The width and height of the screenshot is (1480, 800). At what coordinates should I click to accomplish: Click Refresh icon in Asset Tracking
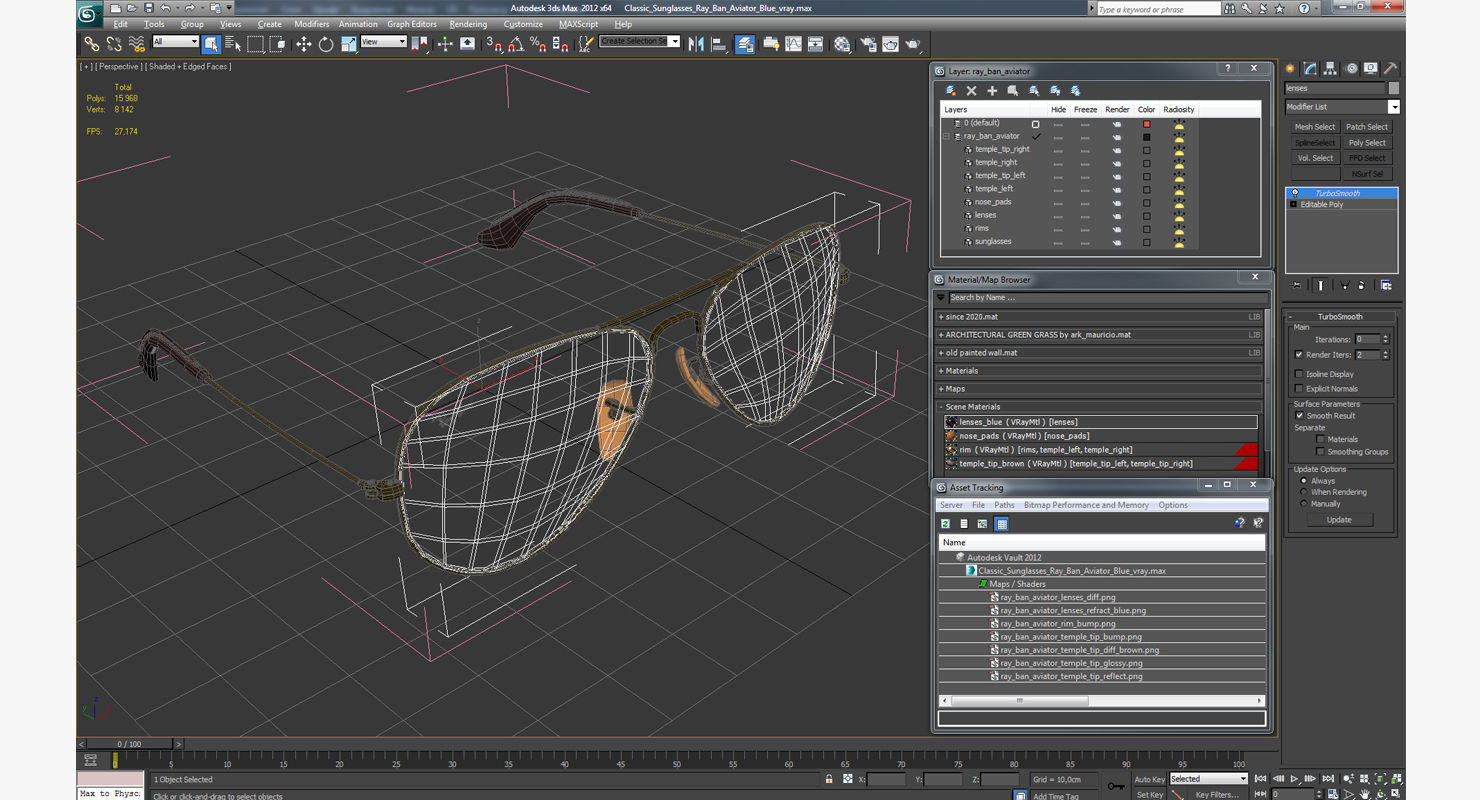tap(945, 523)
